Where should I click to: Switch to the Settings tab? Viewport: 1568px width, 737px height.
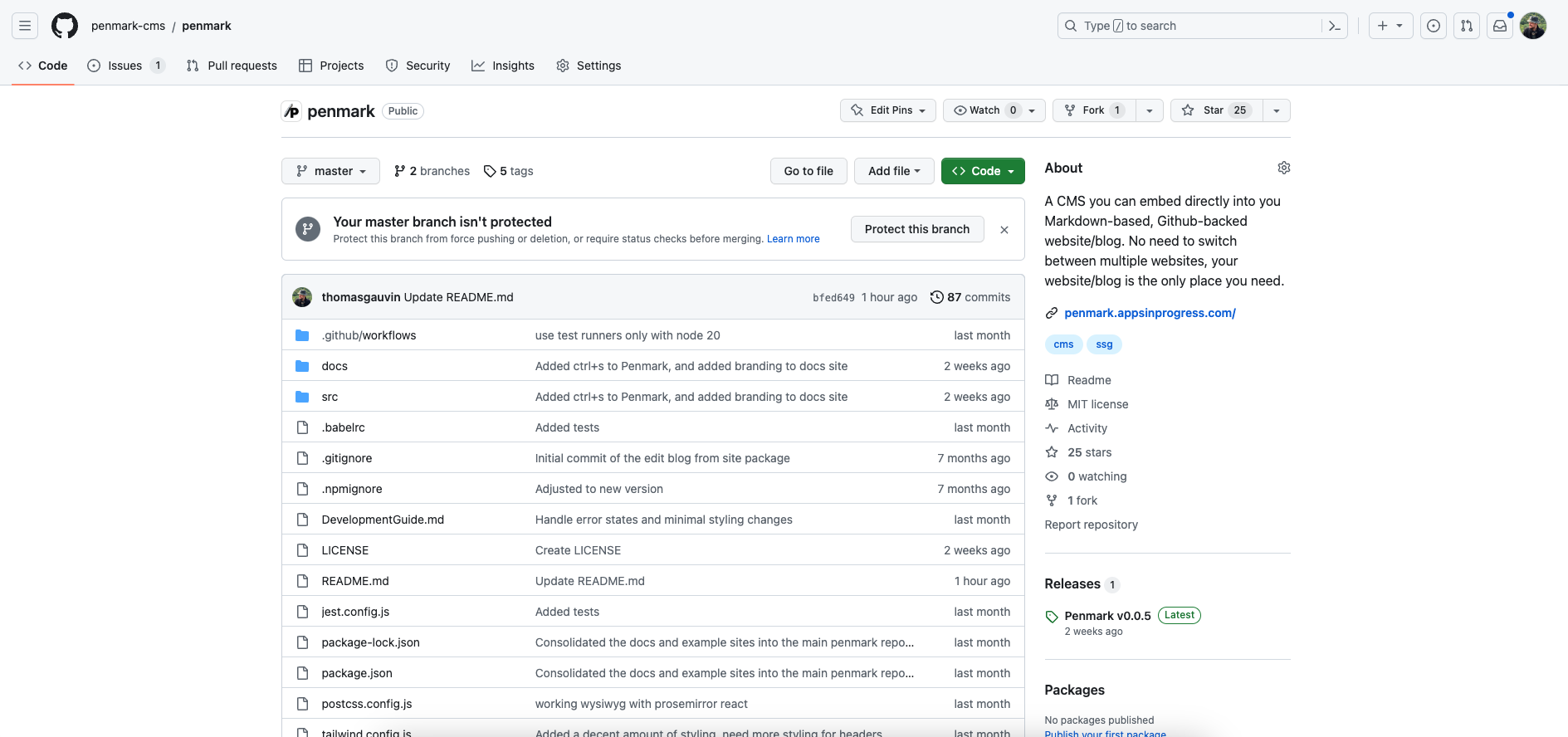click(589, 66)
